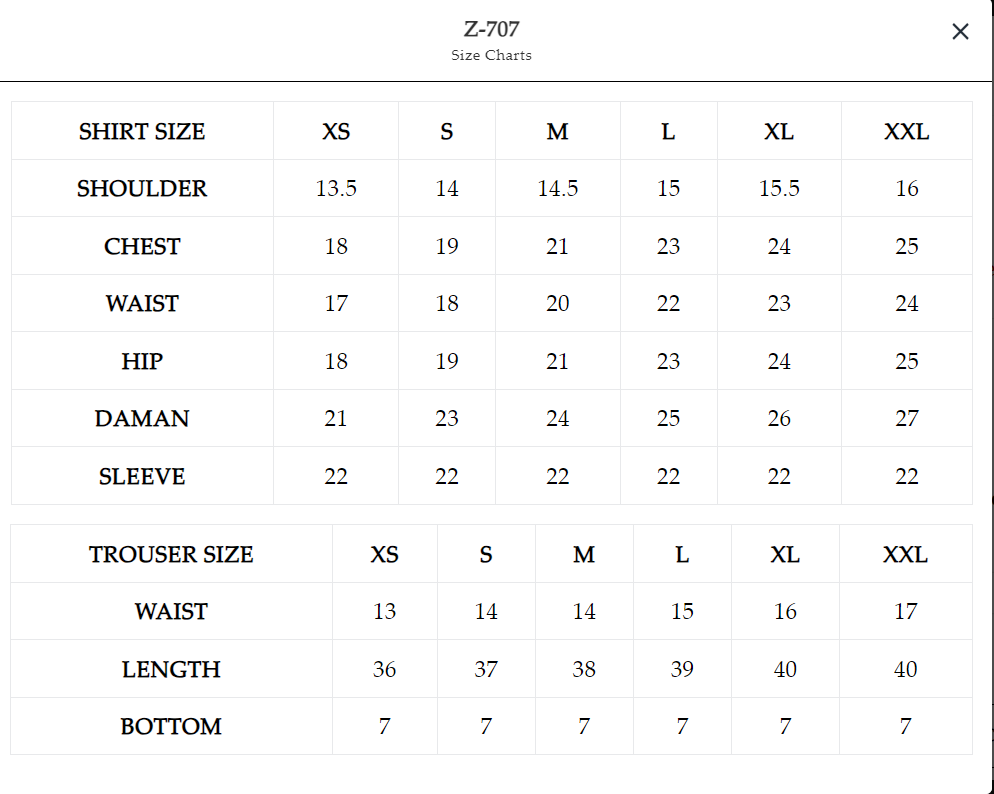This screenshot has width=994, height=794.
Task: Click the trouser length value 38 for M
Action: coord(584,670)
